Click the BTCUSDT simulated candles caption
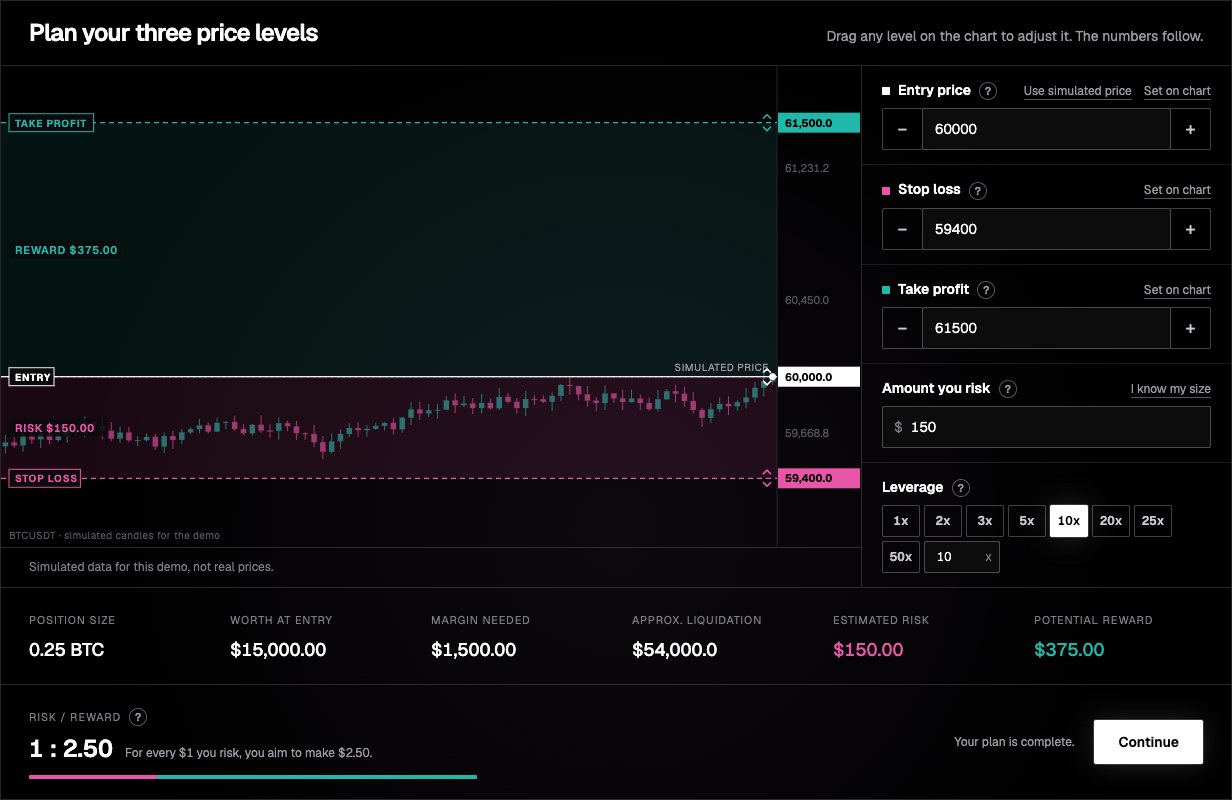The width and height of the screenshot is (1232, 800). pos(114,535)
